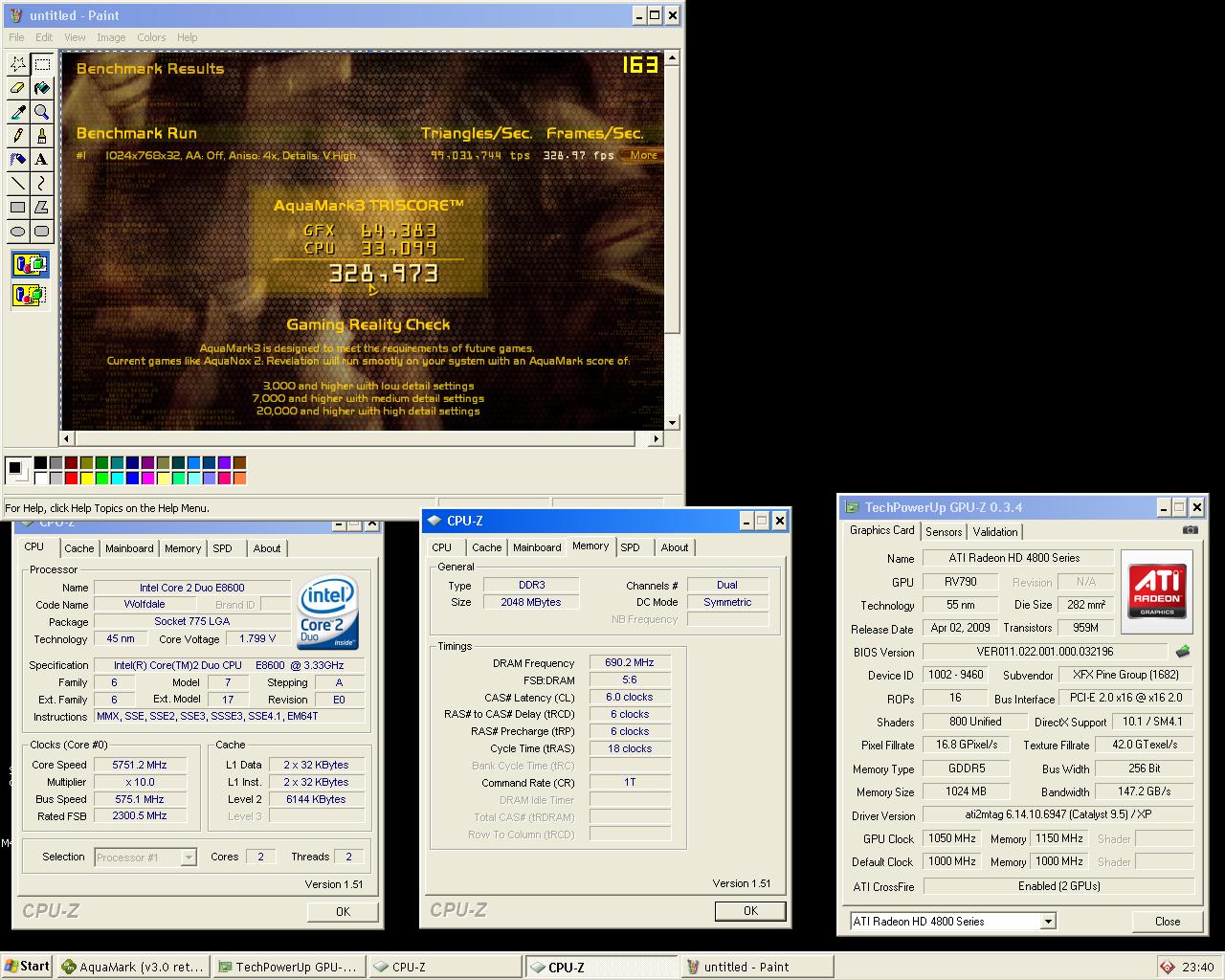Select the Magnifier tool in Paint

42,112
